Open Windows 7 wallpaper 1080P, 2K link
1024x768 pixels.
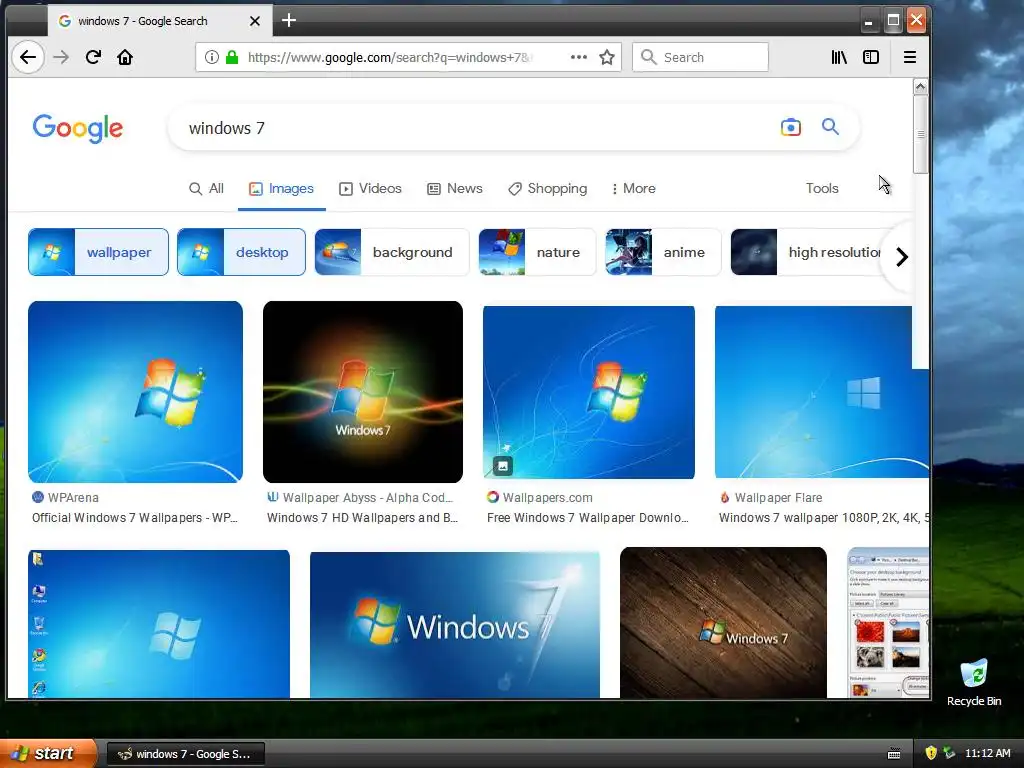[824, 518]
